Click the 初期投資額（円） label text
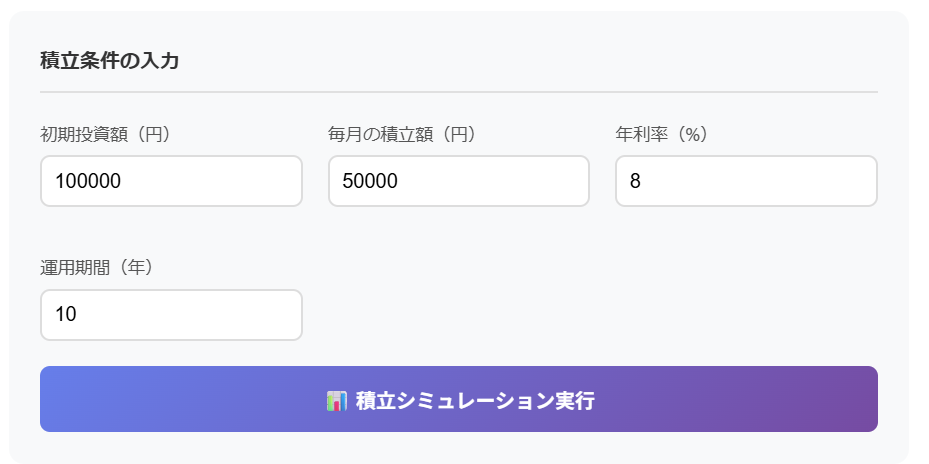Image resolution: width=929 pixels, height=464 pixels. click(x=106, y=134)
